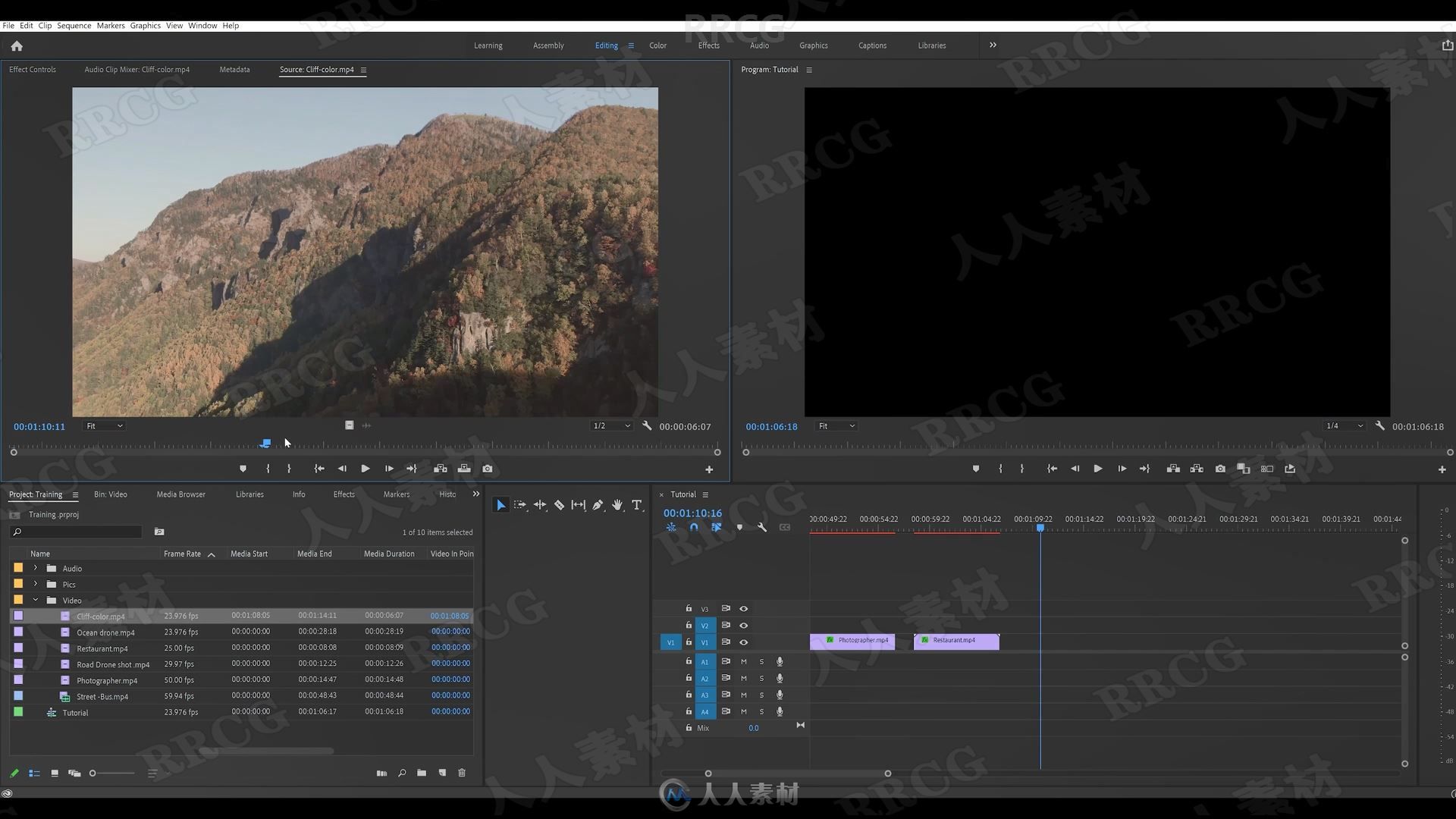
Task: Toggle Linked Selection in timeline
Action: click(x=717, y=527)
